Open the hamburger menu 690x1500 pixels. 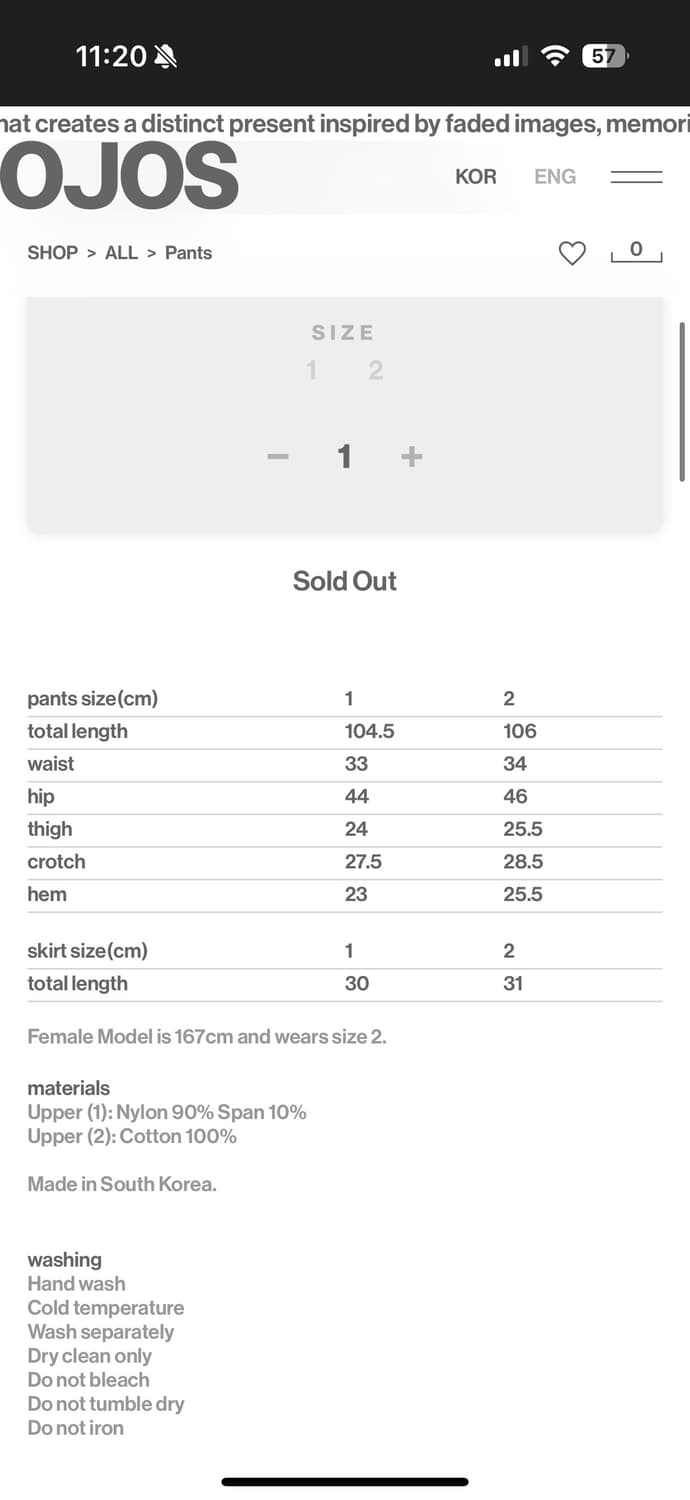pyautogui.click(x=637, y=177)
